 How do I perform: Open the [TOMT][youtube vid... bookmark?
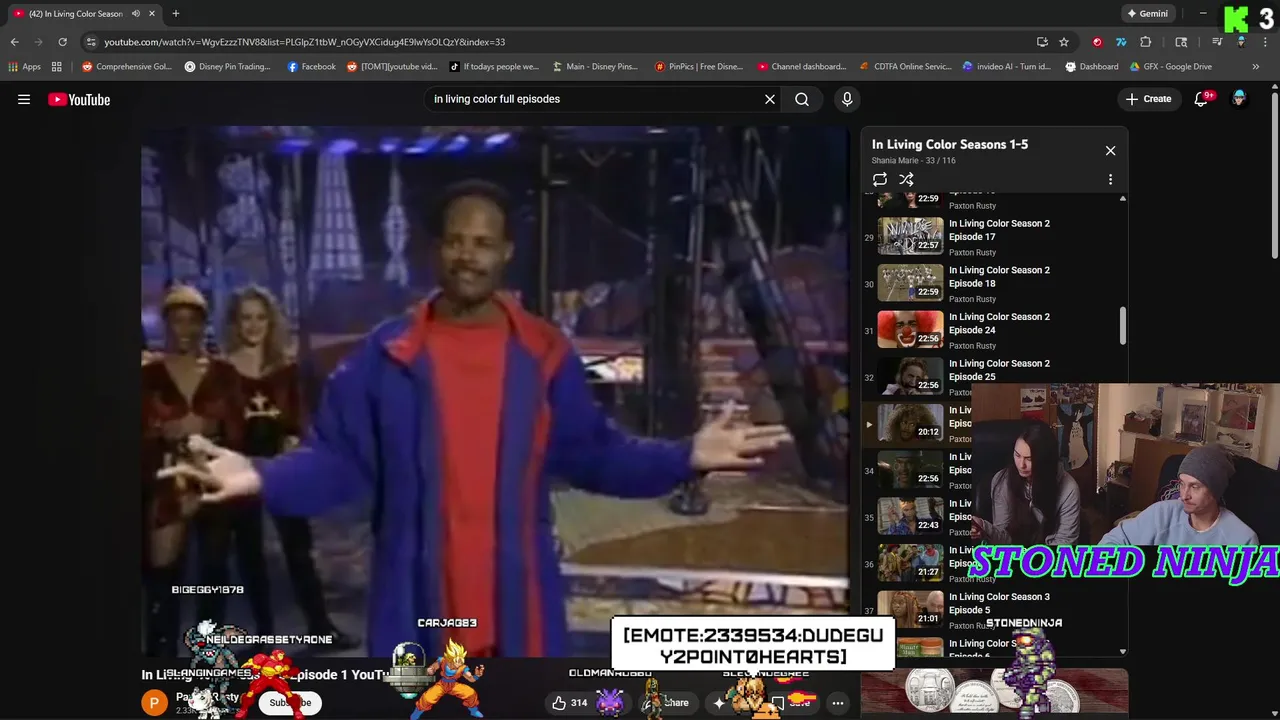click(x=392, y=67)
